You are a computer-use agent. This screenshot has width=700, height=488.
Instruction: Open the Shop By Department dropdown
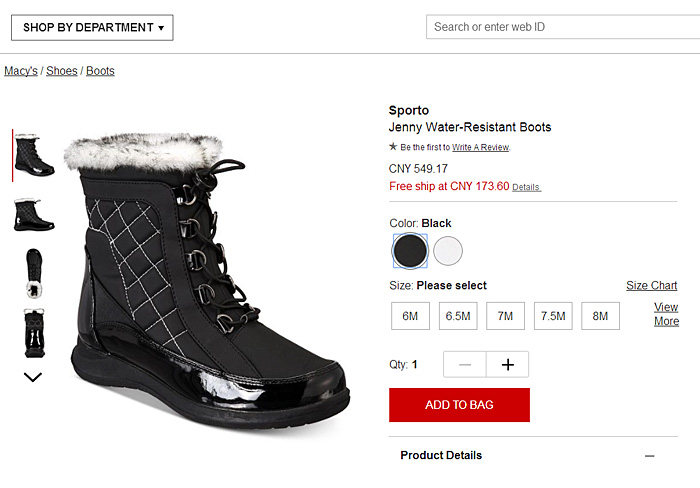[92, 28]
